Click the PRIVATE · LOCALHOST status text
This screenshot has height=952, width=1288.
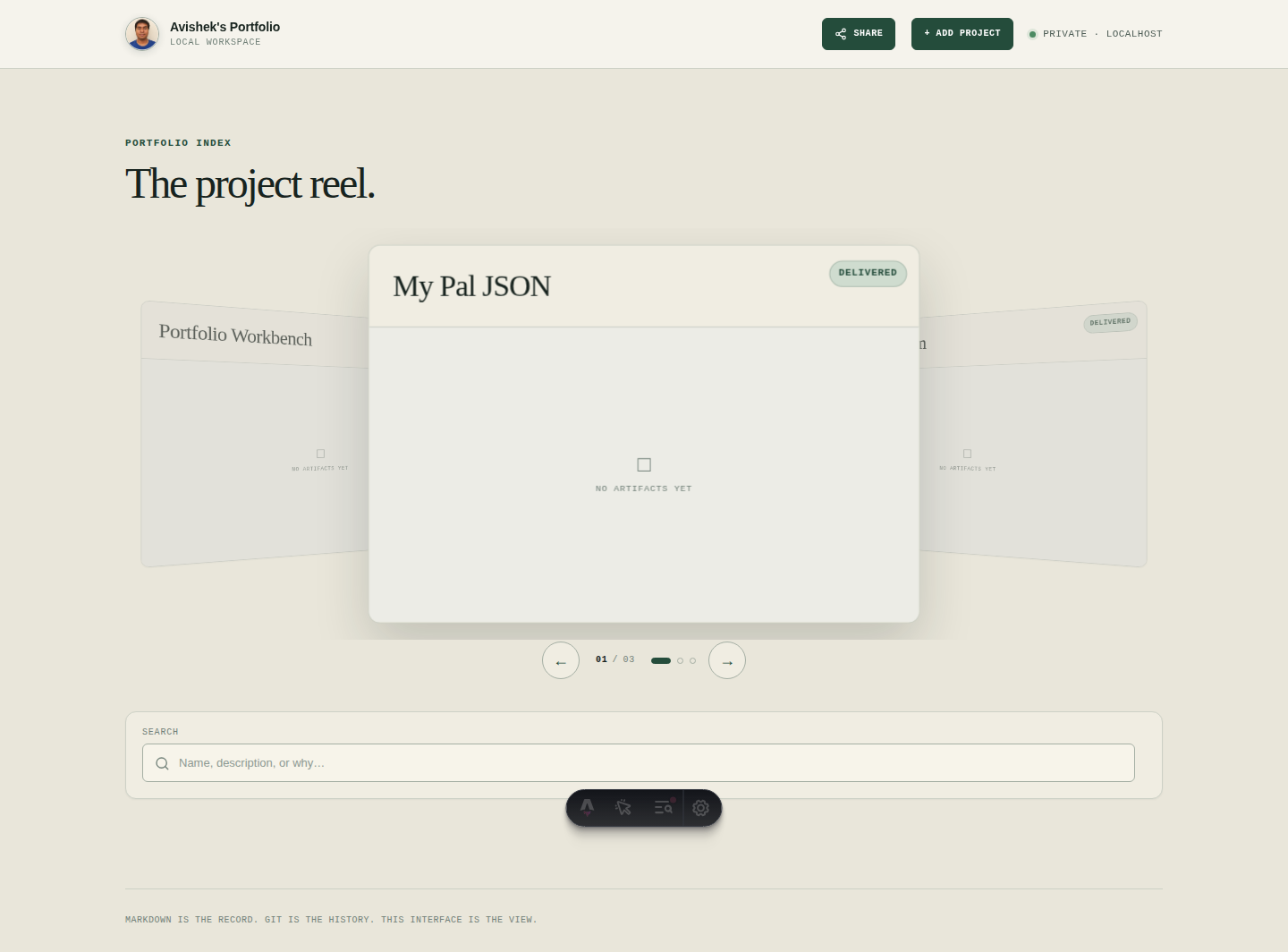[1103, 34]
